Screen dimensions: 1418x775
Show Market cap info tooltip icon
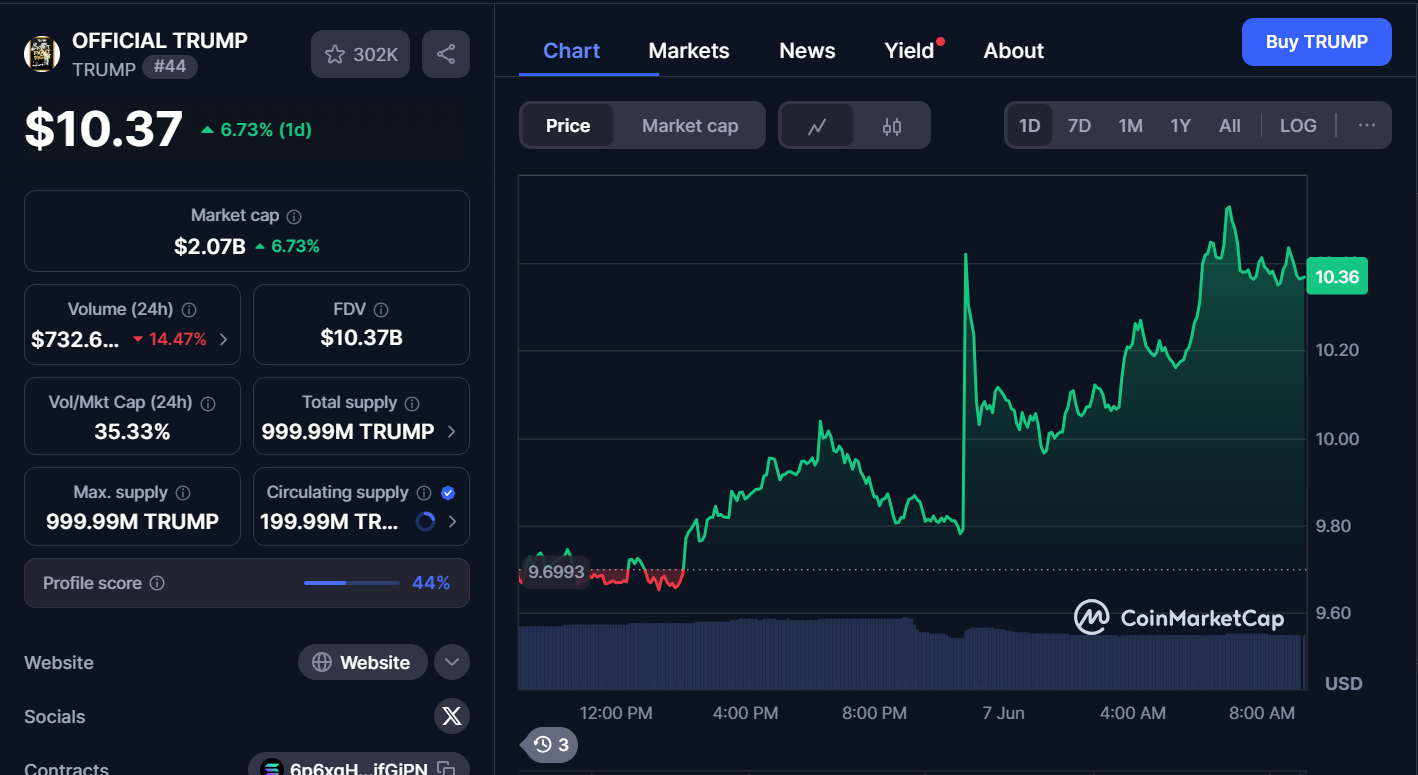[294, 216]
